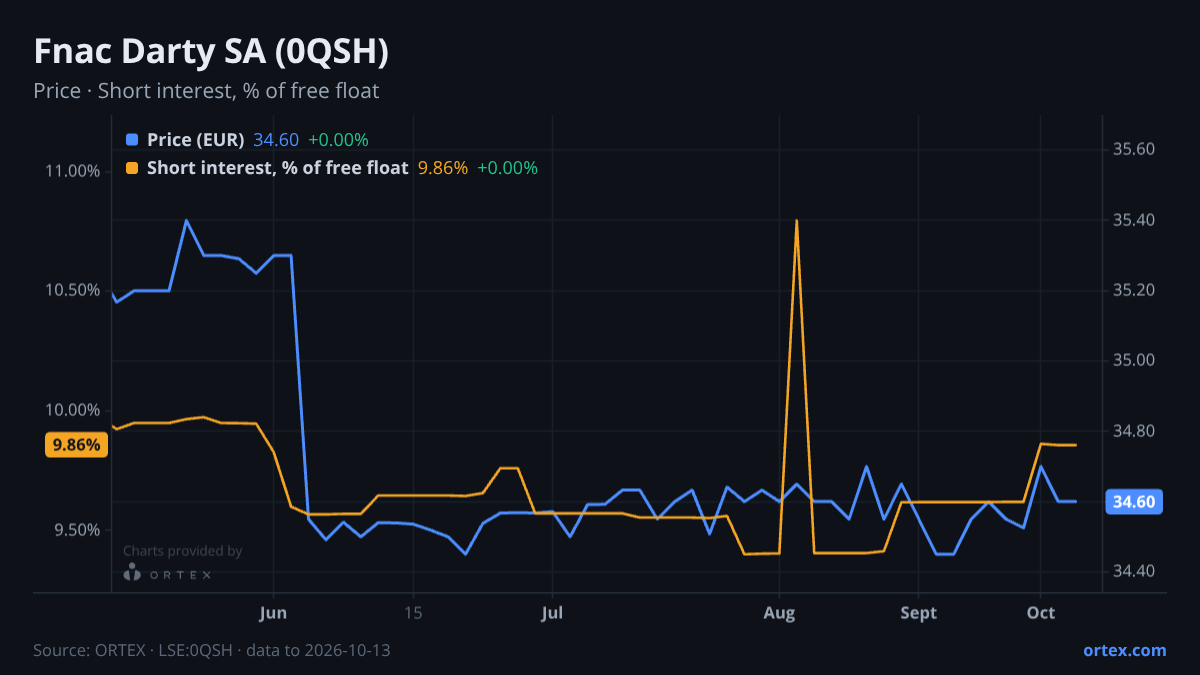Click the chart title Fnac Darty SA (0QSH)

(211, 52)
